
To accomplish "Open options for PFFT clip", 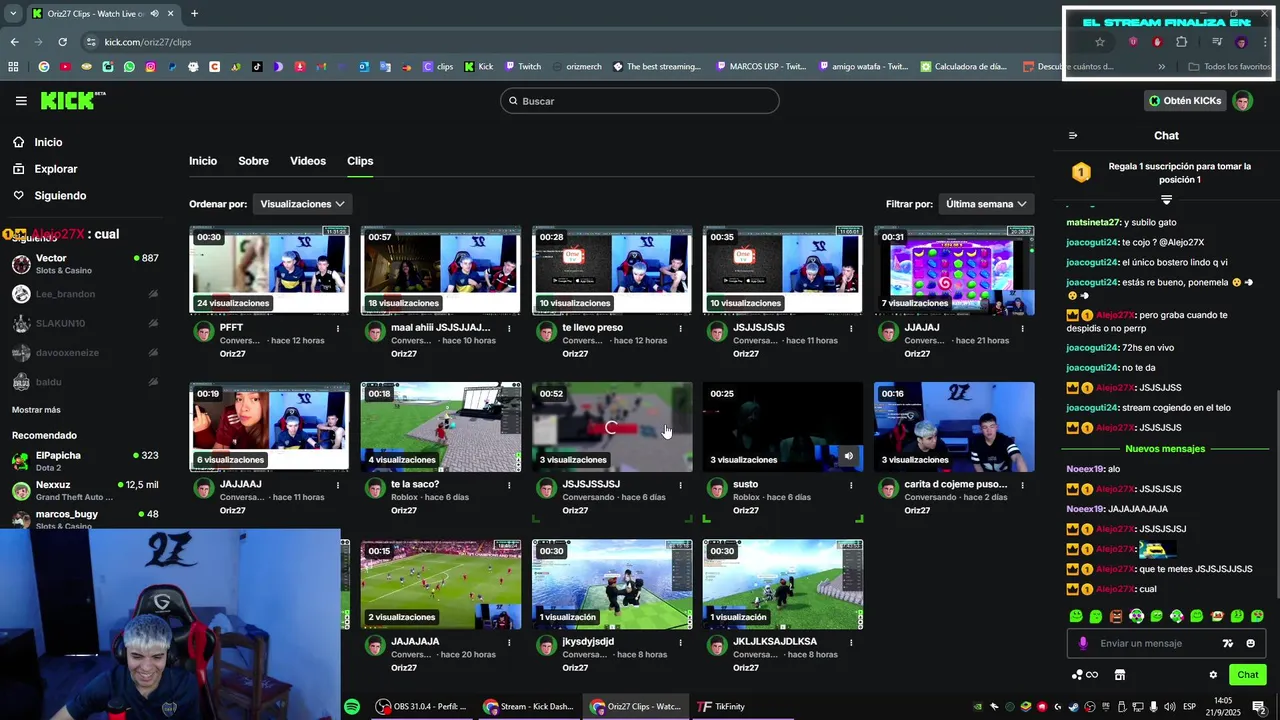I will point(337,328).
